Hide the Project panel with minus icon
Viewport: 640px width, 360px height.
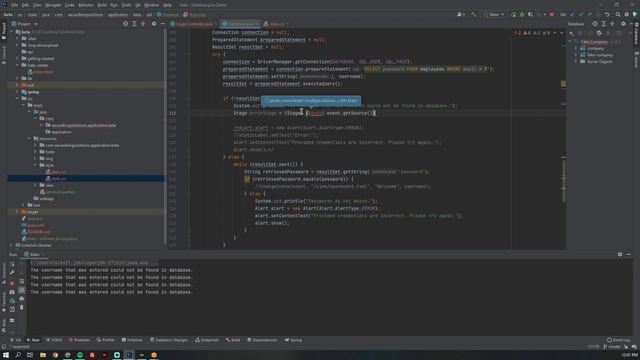point(162,24)
